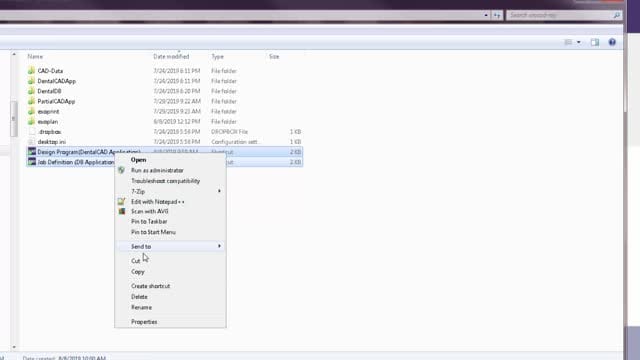Click the navigation pane scroll-up arrow
The width and height of the screenshot is (640, 360).
pyautogui.click(x=14, y=54)
